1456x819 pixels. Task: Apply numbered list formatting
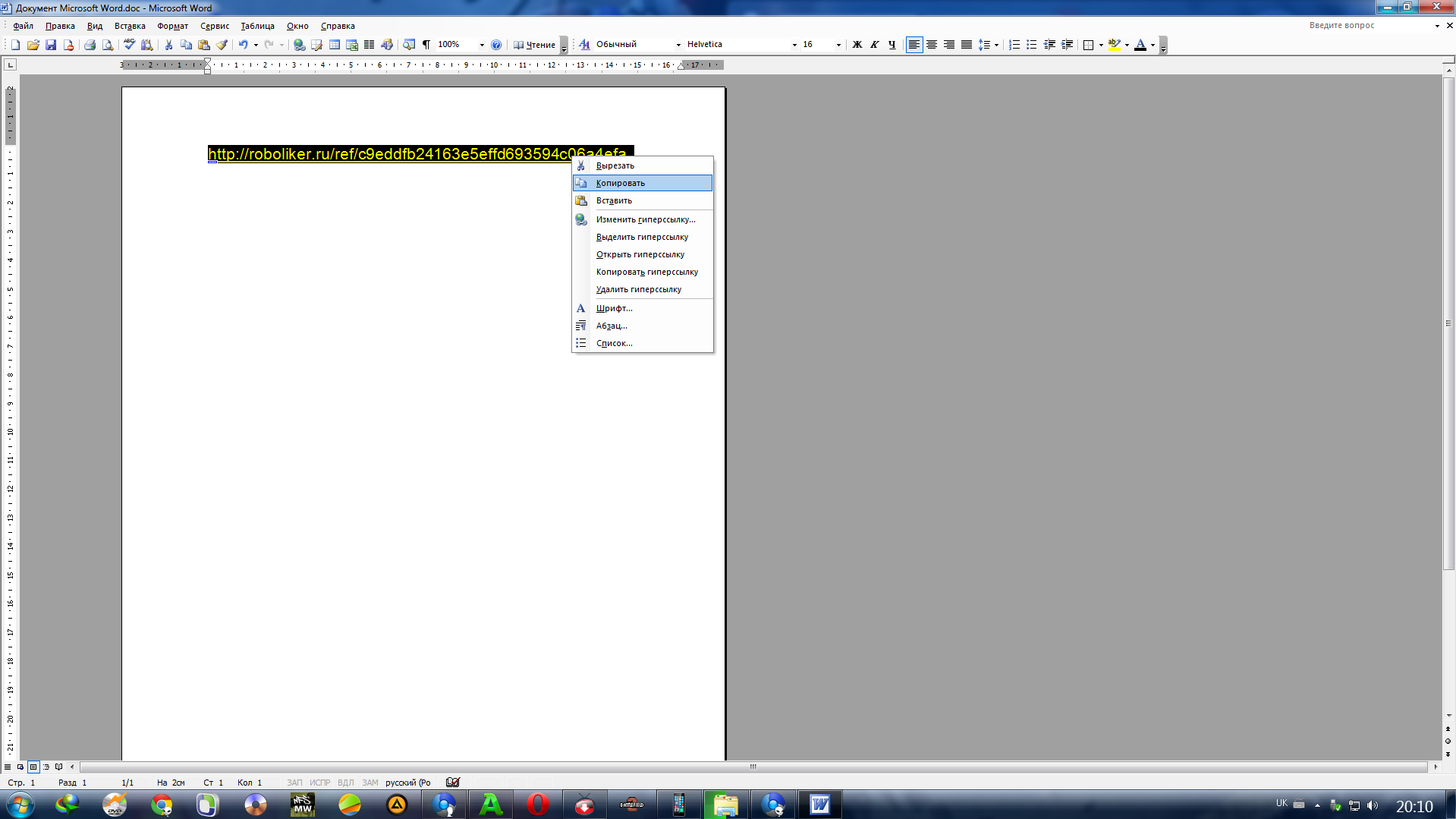(x=1014, y=45)
